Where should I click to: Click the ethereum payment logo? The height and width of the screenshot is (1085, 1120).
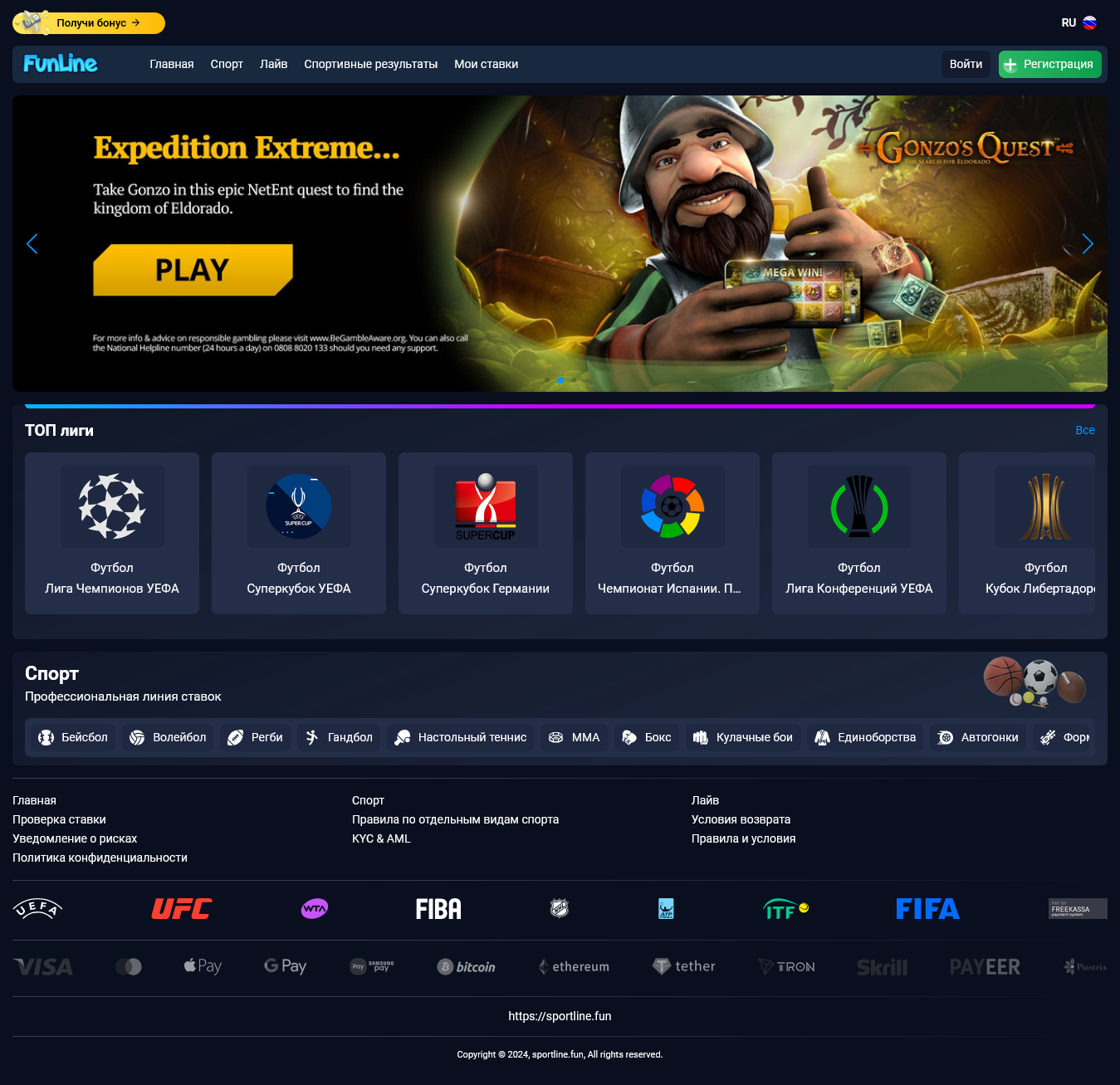coord(574,966)
